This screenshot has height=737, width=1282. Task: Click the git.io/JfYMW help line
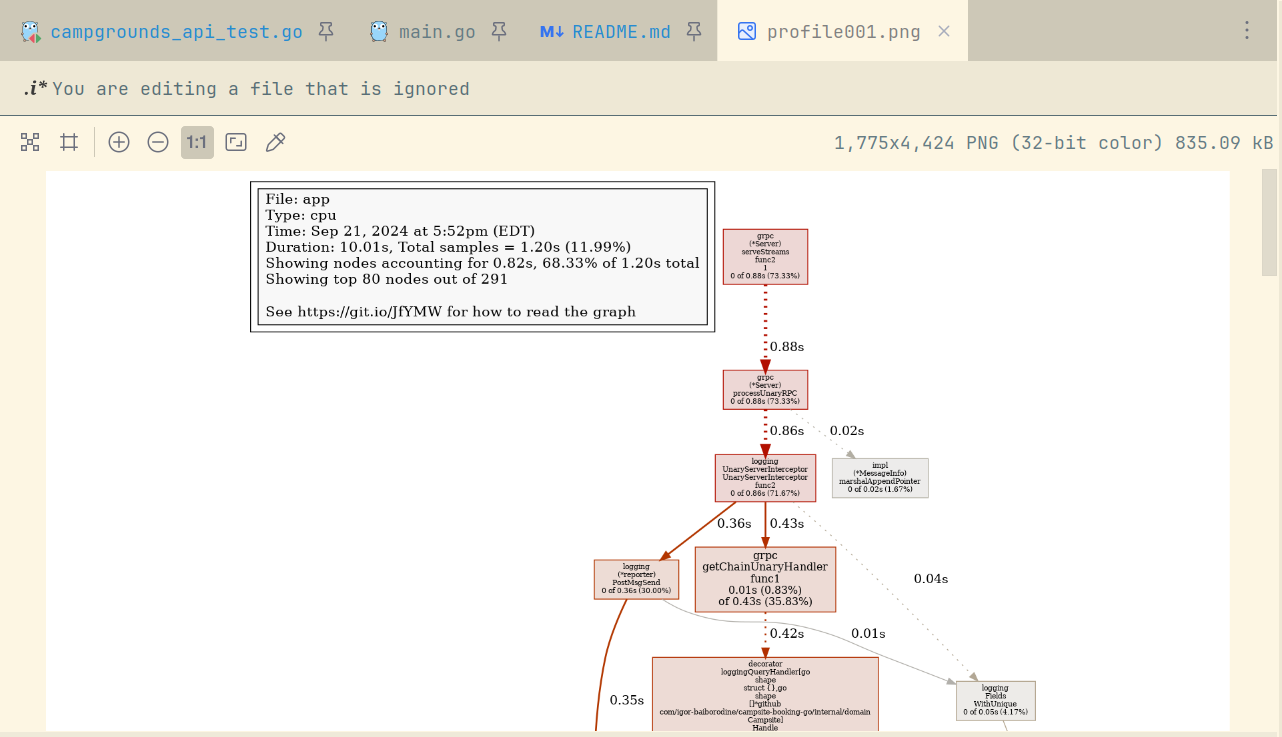point(450,311)
